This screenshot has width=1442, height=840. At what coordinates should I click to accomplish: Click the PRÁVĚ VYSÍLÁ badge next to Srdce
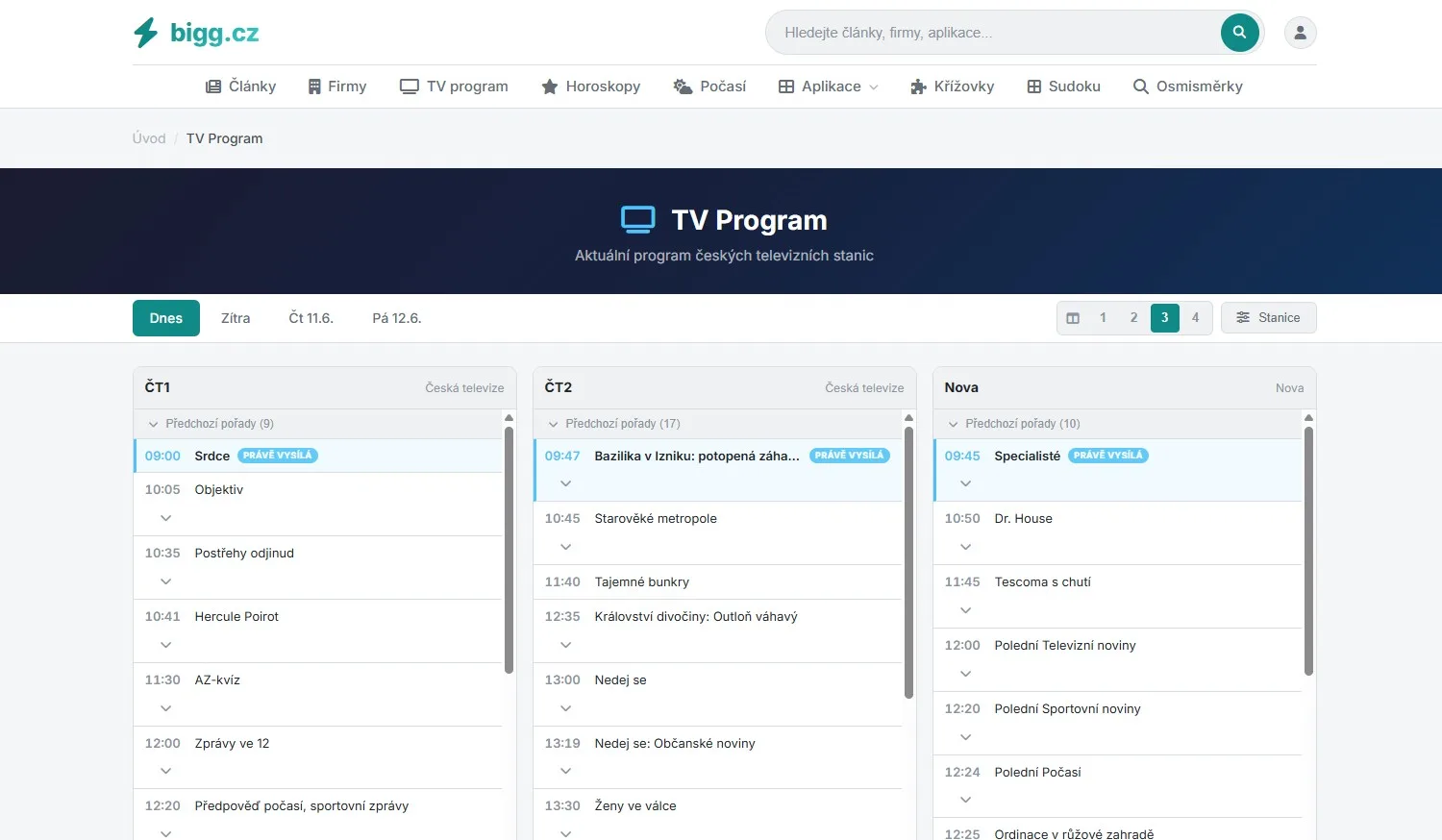(278, 456)
